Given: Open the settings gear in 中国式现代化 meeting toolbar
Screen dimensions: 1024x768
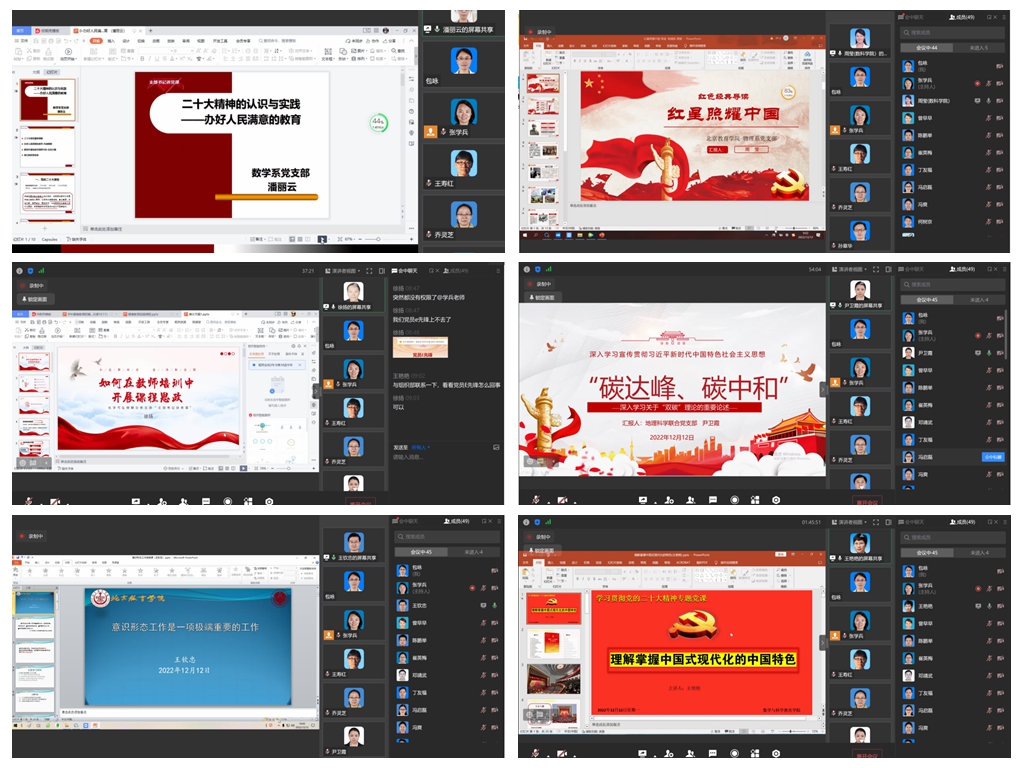Looking at the screenshot, I should pos(776,753).
